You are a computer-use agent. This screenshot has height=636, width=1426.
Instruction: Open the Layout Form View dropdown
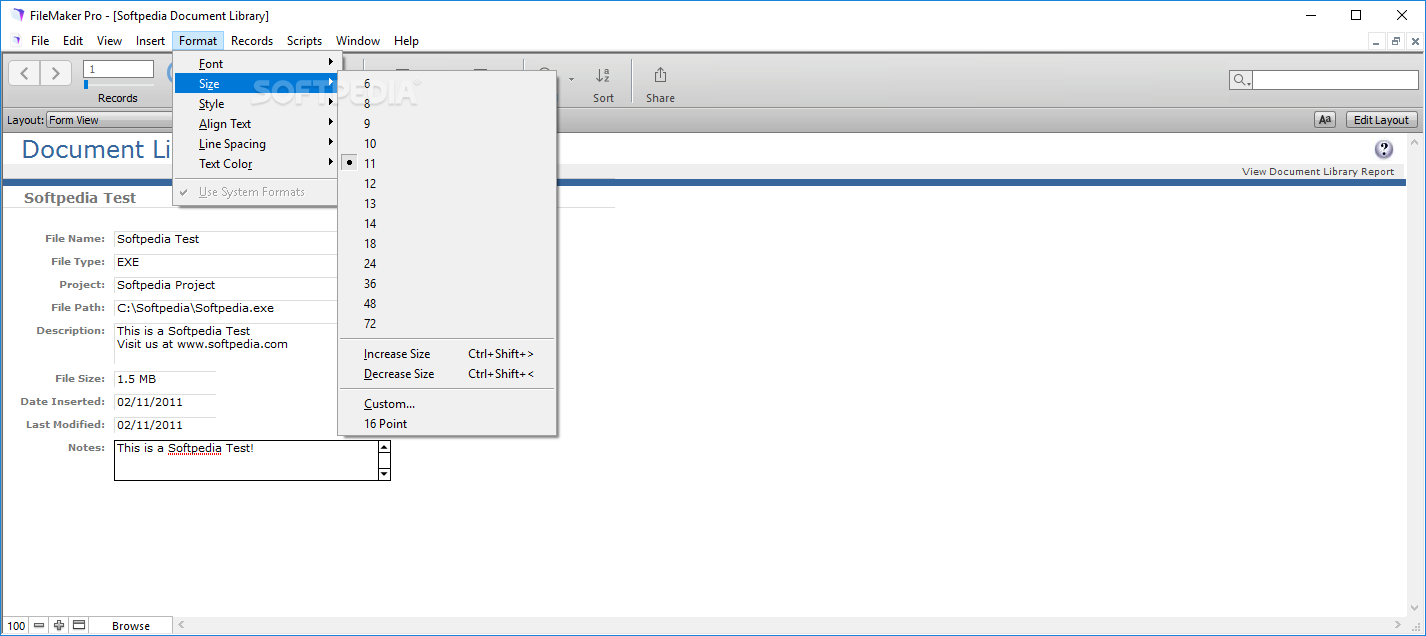(110, 120)
